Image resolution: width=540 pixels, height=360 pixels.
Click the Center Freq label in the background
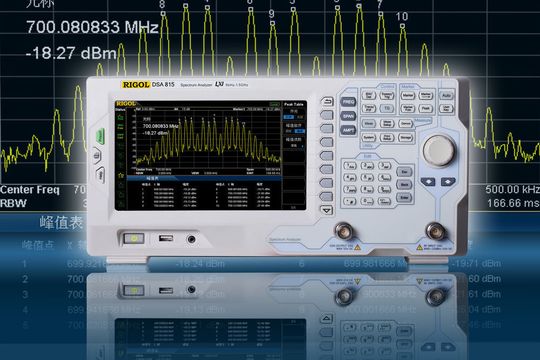tap(30, 190)
